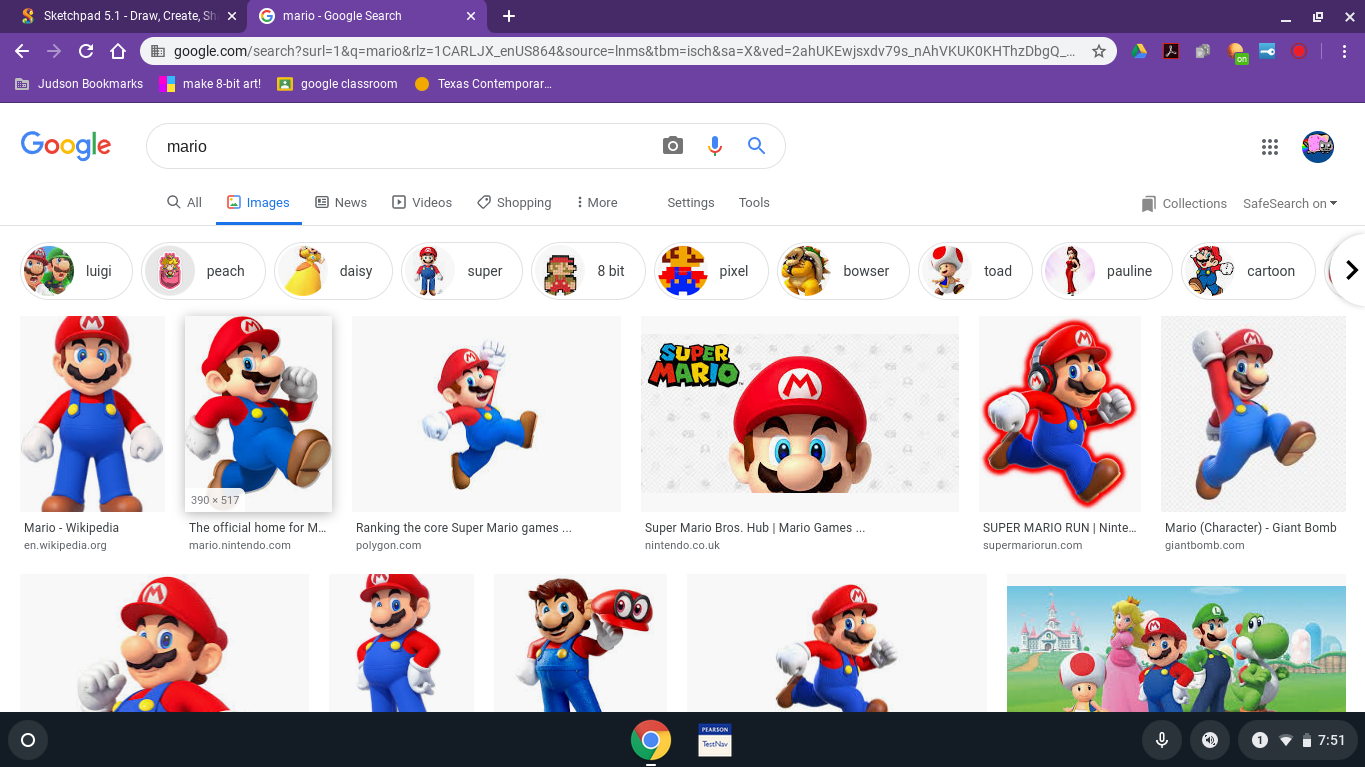Viewport: 1365px width, 767px height.
Task: Reload the page
Action: pyautogui.click(x=86, y=51)
